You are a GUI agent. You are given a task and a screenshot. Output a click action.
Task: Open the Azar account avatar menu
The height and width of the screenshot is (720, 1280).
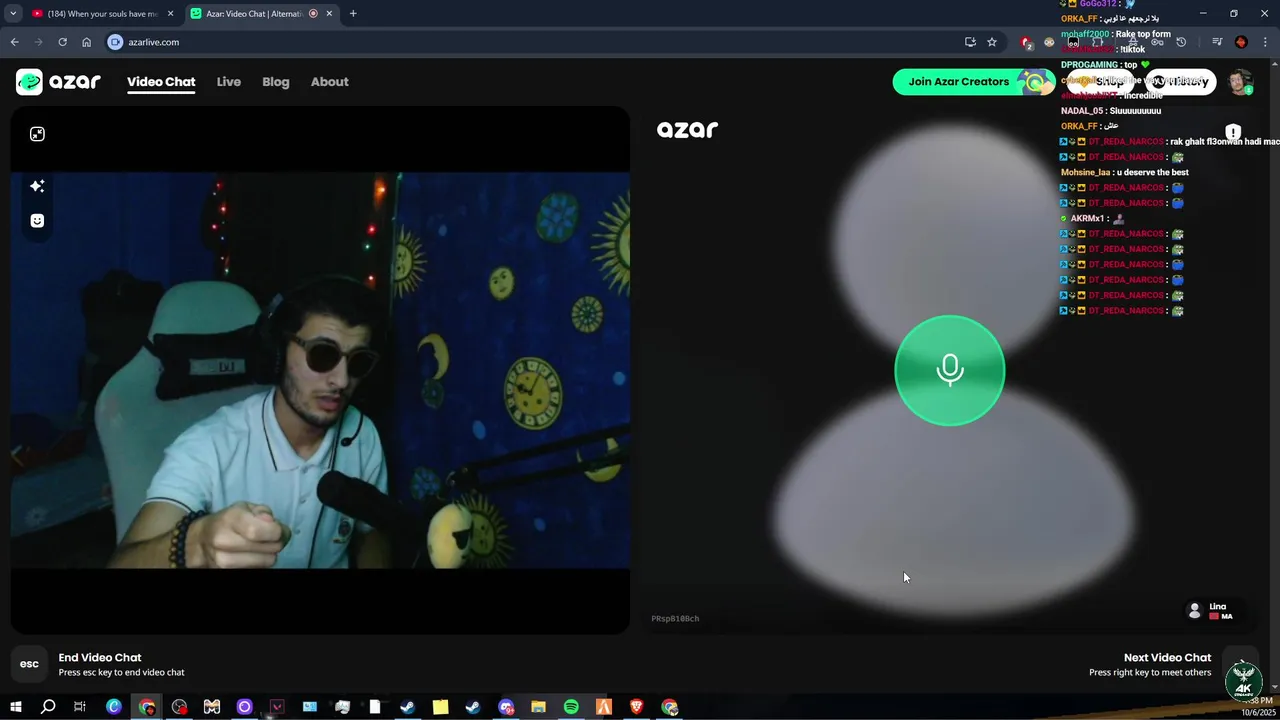(1240, 82)
